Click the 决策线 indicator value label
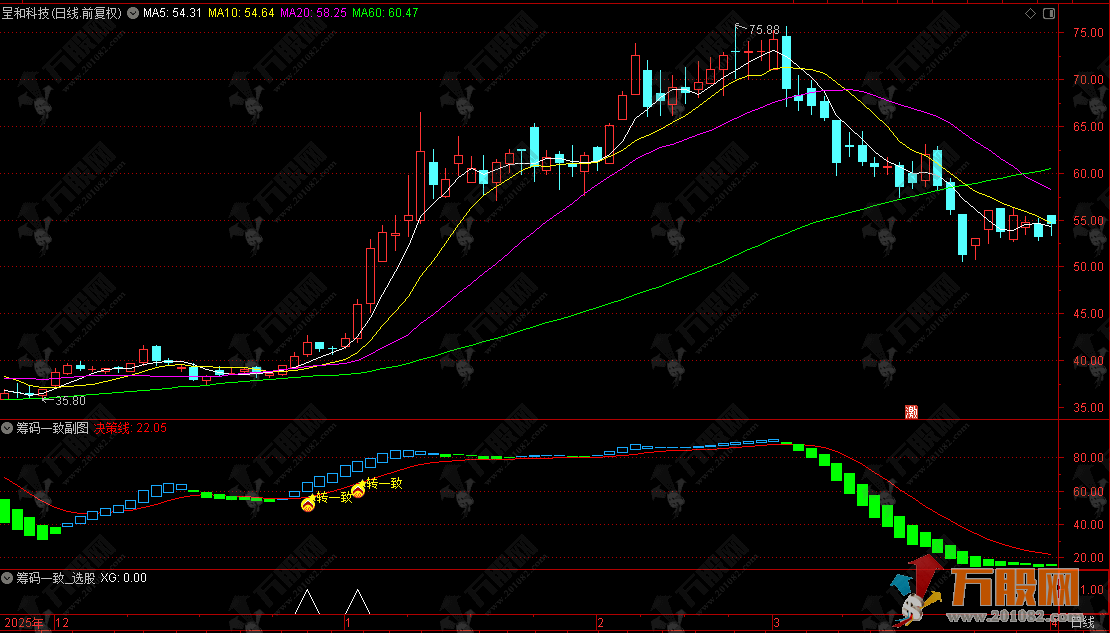 (130, 428)
